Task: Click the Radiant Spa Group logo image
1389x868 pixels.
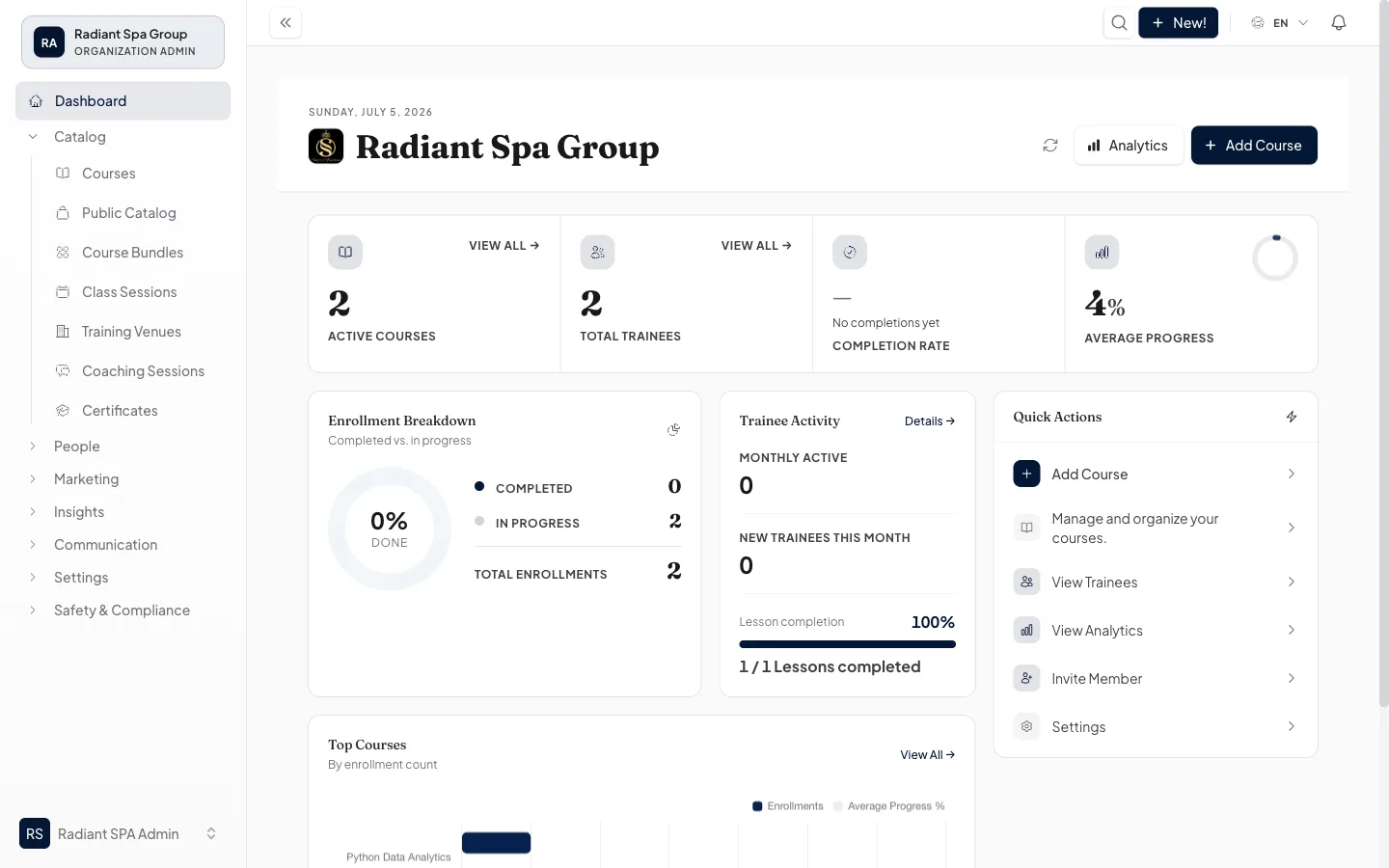Action: click(326, 147)
